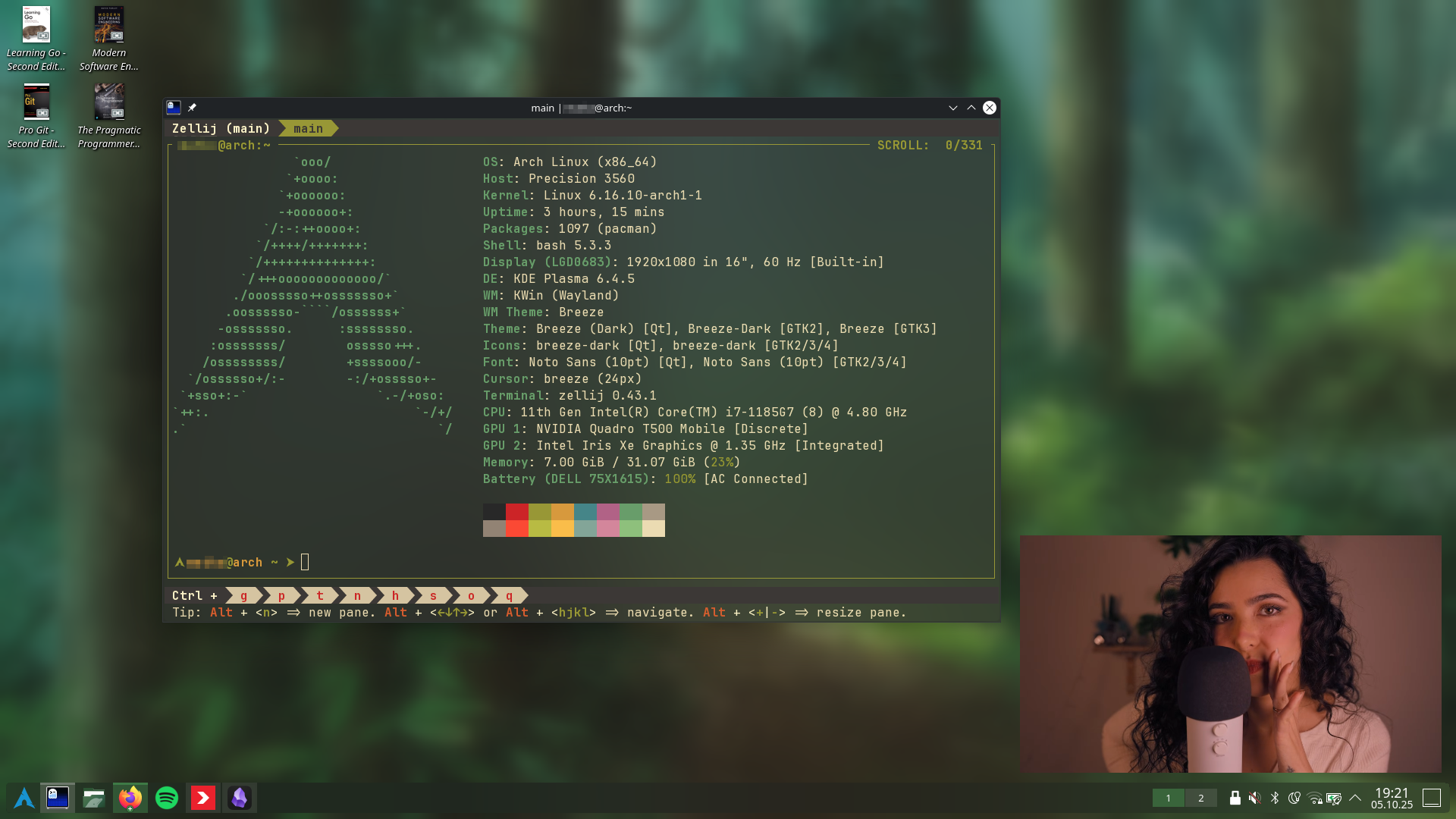Open the Bluetooth tray icon
The image size is (1456, 819).
click(x=1275, y=798)
